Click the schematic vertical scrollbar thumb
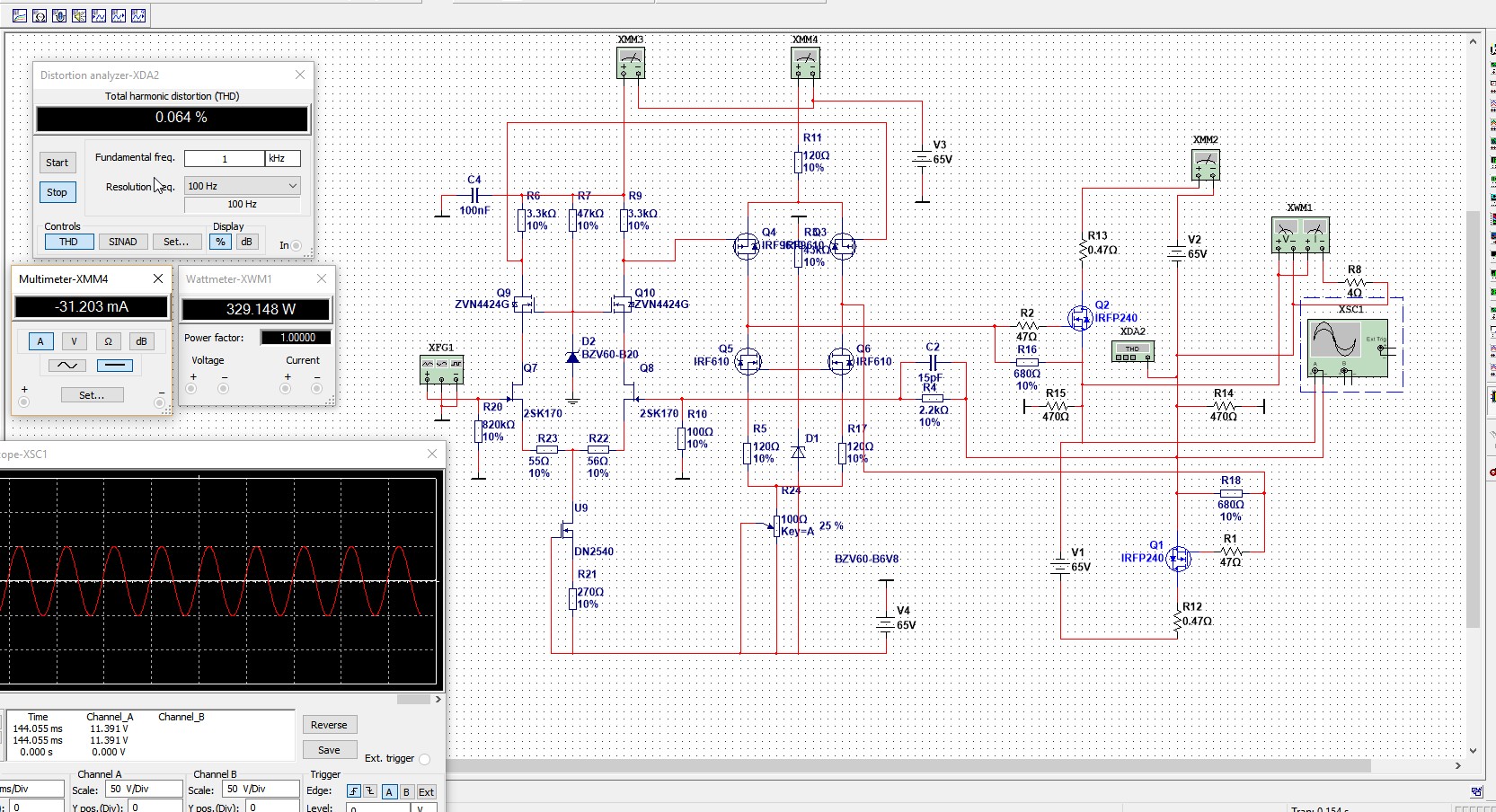1496x812 pixels. (1473, 418)
